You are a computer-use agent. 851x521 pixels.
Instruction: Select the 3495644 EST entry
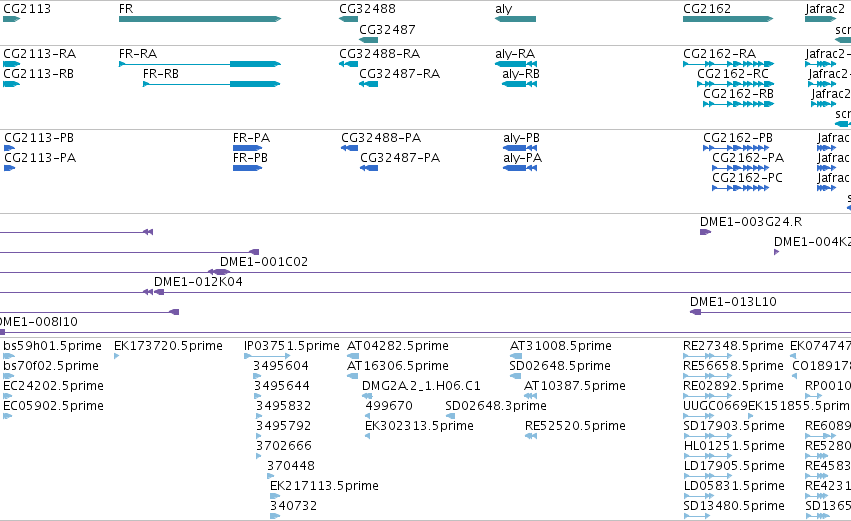pos(282,386)
